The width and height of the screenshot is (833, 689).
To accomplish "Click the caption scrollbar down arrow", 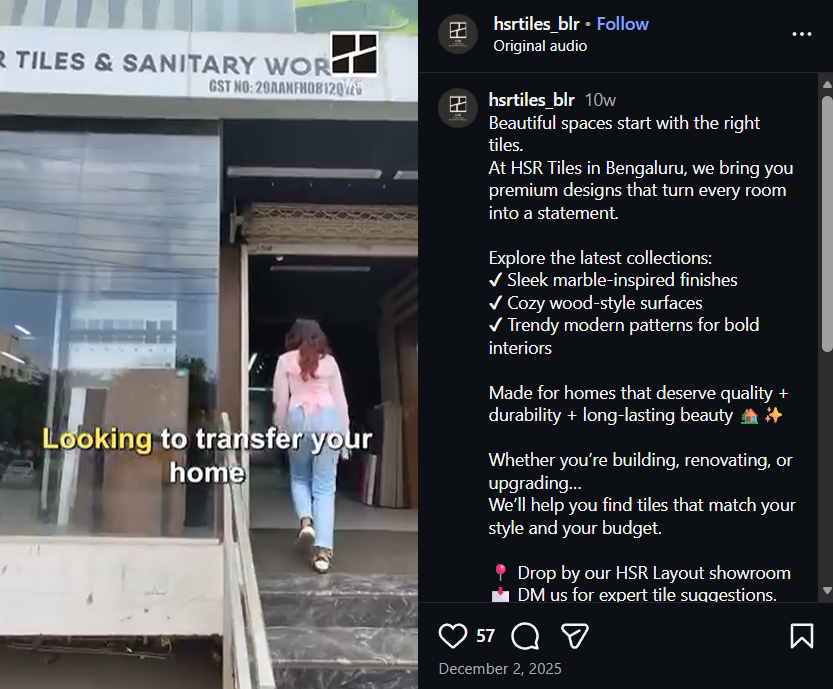I will [x=827, y=590].
